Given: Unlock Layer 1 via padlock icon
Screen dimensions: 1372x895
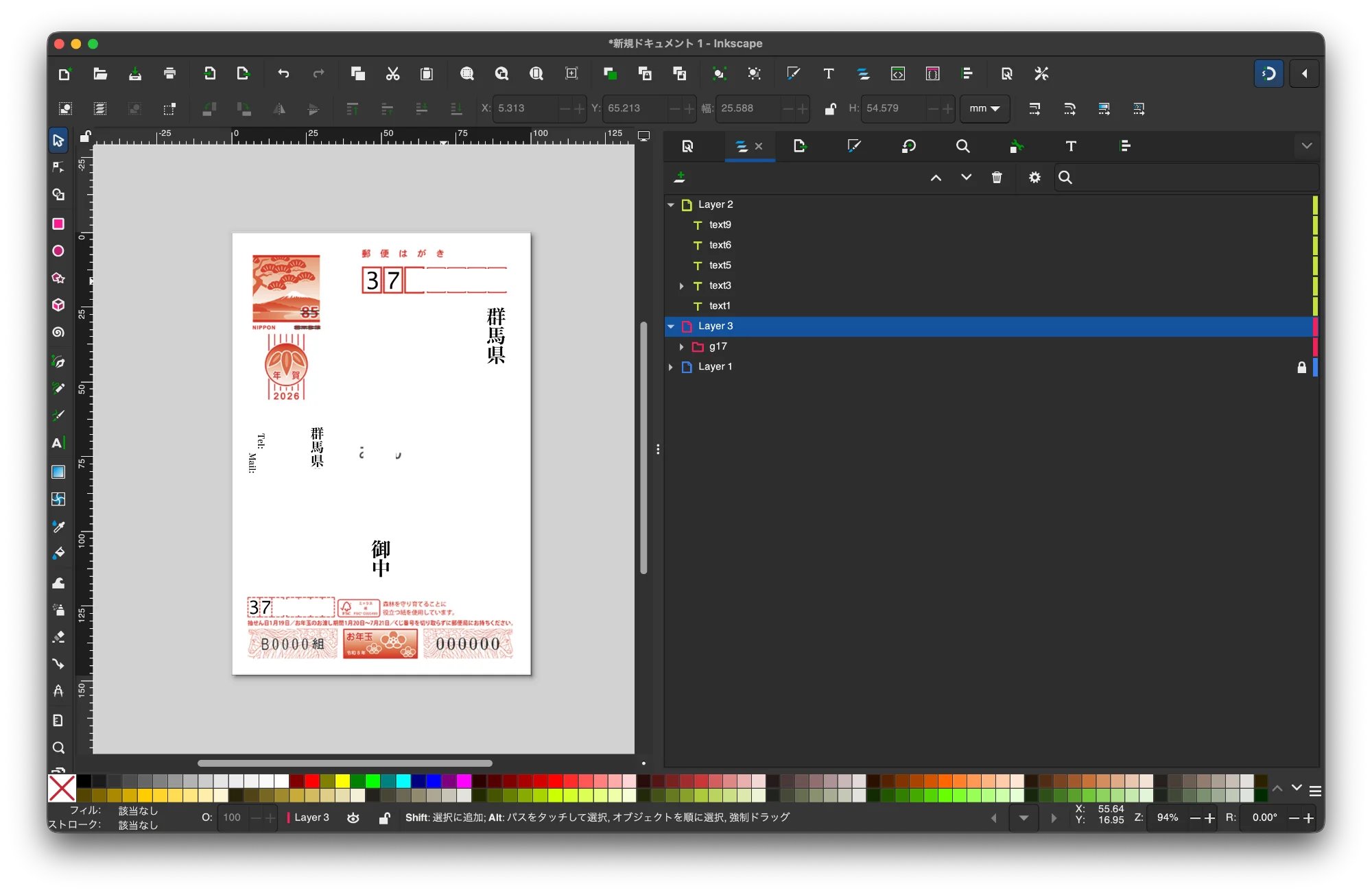Looking at the screenshot, I should pyautogui.click(x=1301, y=367).
